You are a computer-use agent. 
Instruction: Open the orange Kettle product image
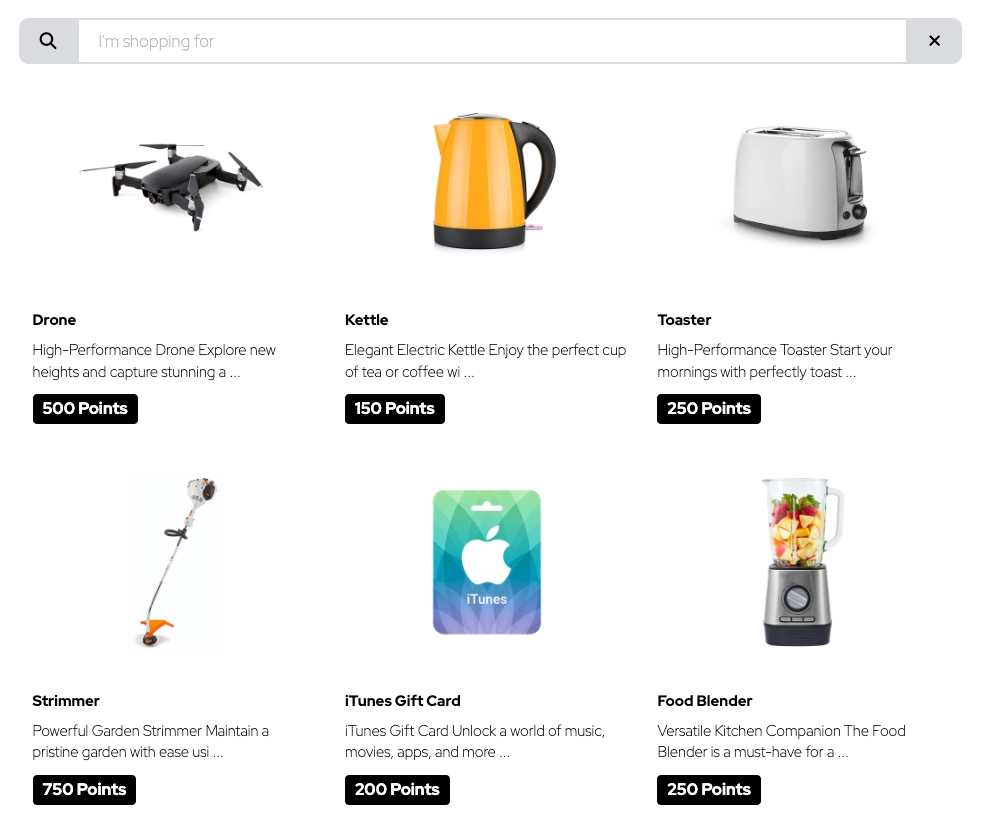[494, 181]
